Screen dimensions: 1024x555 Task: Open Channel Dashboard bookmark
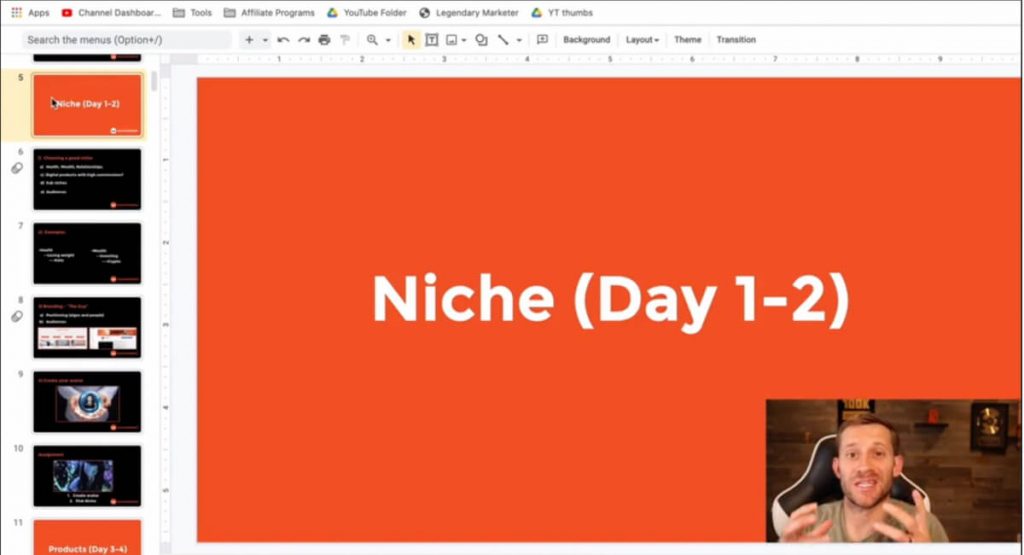pyautogui.click(x=111, y=12)
